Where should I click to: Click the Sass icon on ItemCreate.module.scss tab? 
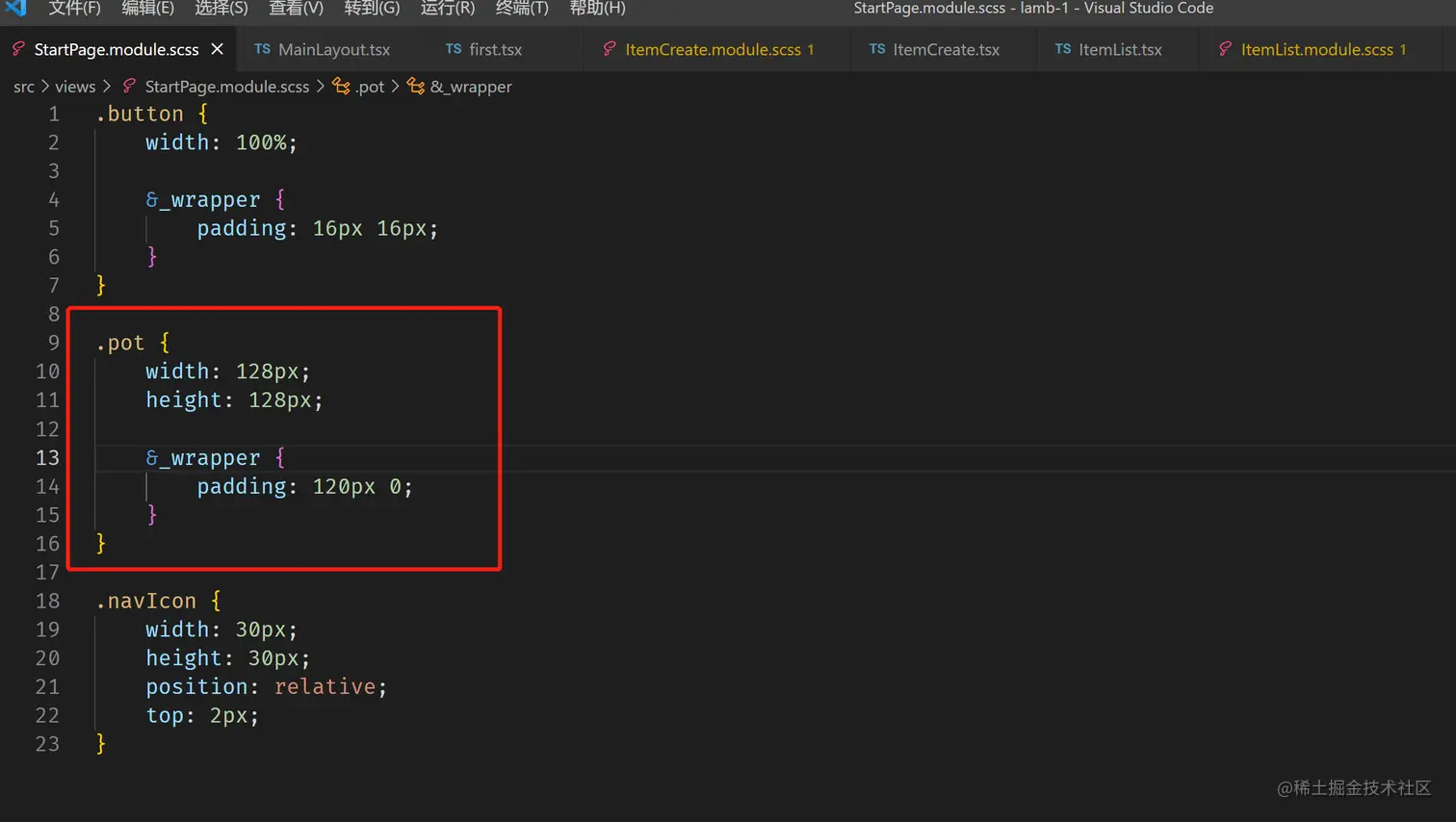point(610,49)
